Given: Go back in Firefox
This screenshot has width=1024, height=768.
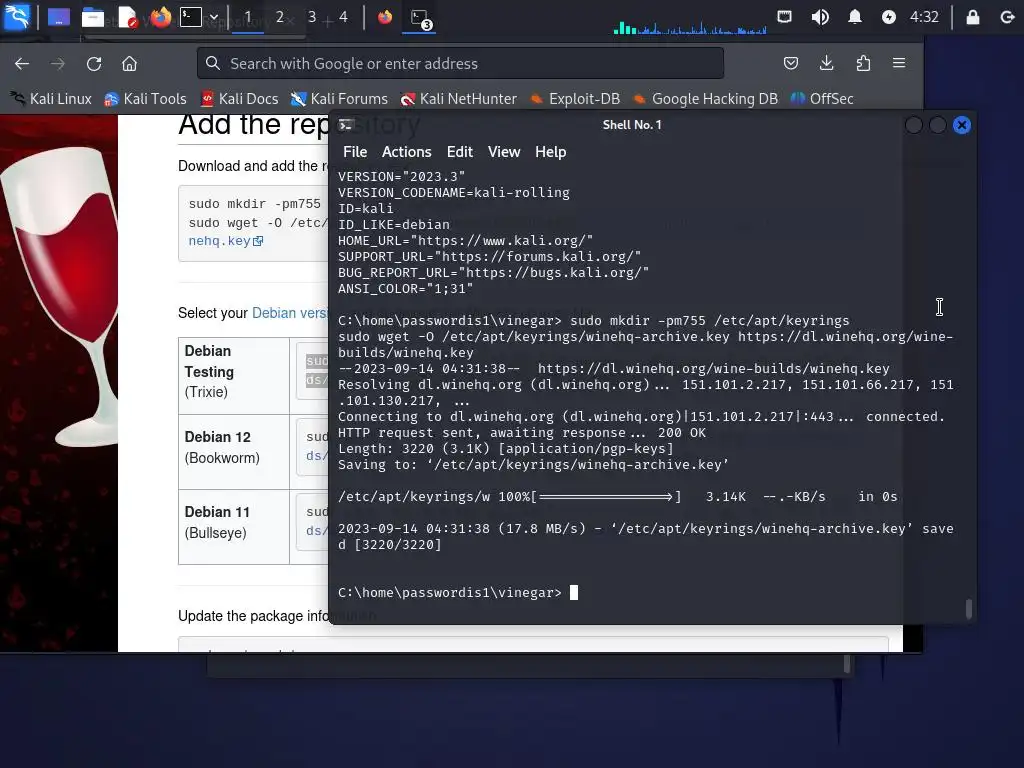Looking at the screenshot, I should (22, 63).
